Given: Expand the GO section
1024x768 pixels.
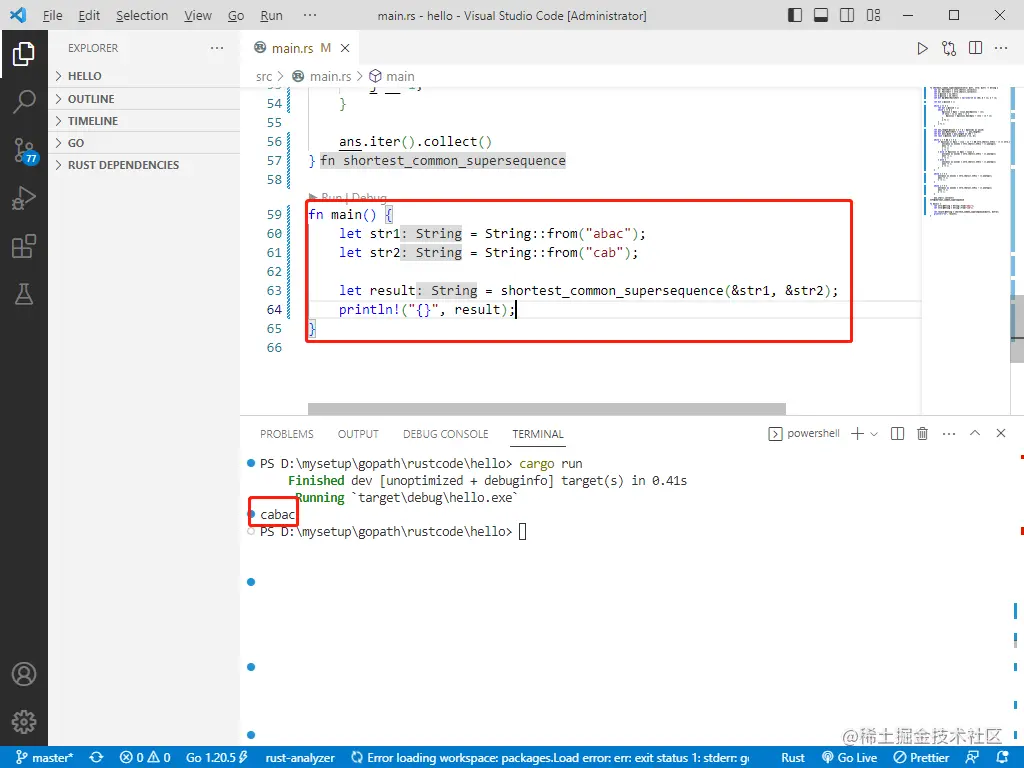Looking at the screenshot, I should (144, 143).
